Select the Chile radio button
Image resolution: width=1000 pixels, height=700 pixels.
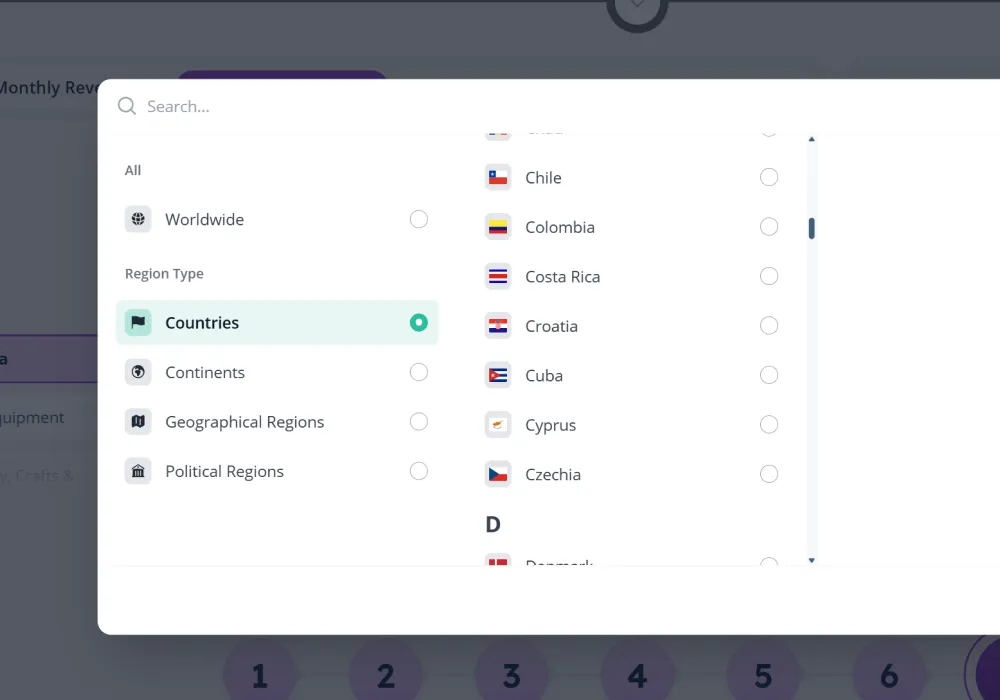coord(769,177)
